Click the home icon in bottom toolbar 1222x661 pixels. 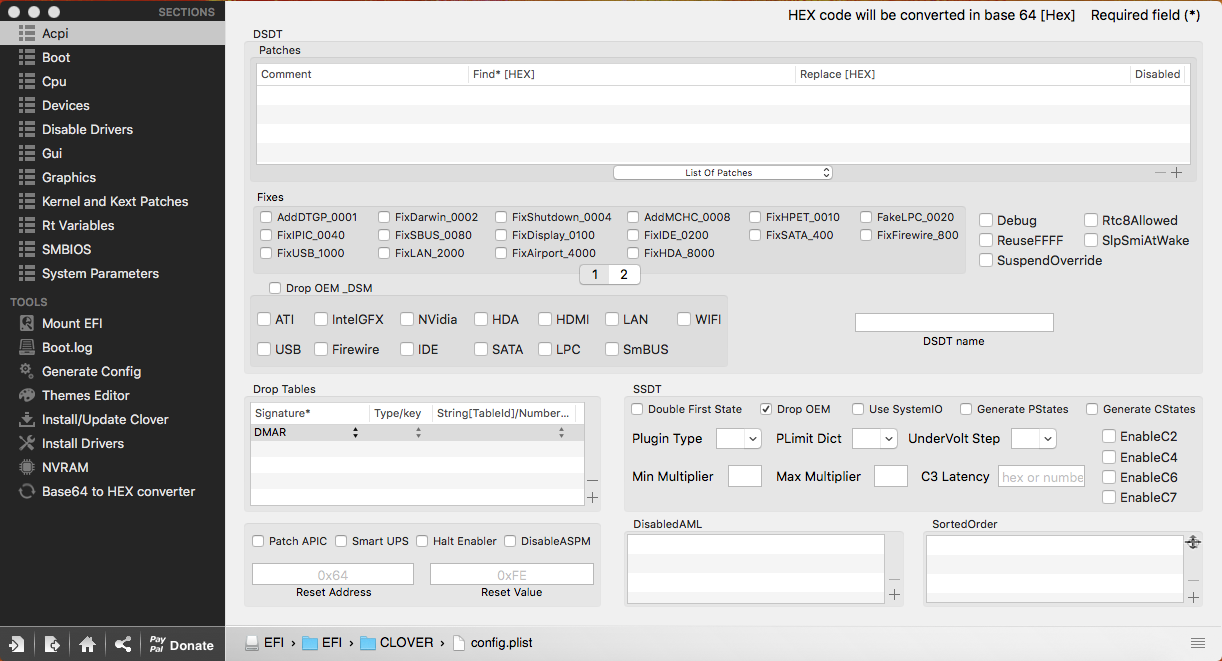[x=87, y=645]
